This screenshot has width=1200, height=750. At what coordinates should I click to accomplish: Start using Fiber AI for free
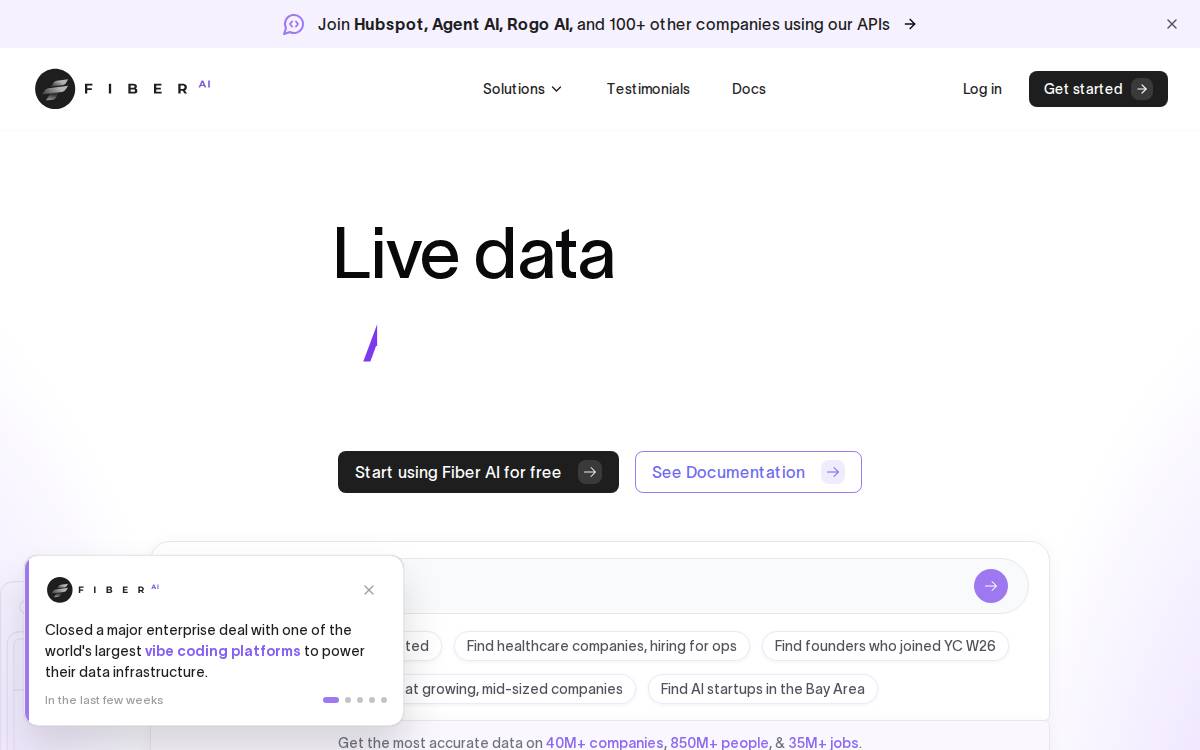point(478,472)
